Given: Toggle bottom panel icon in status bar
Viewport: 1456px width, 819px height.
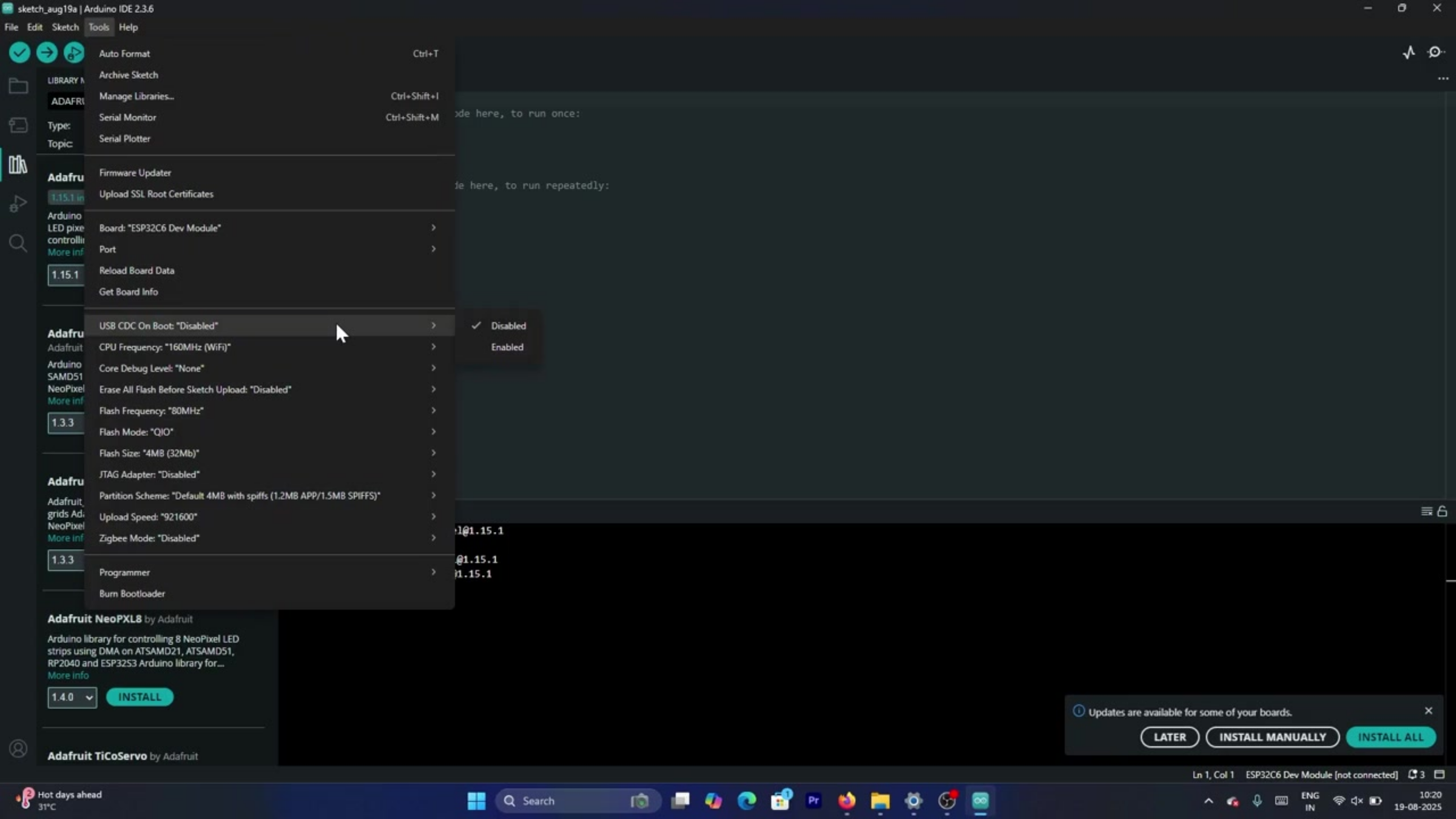Looking at the screenshot, I should [x=1440, y=775].
